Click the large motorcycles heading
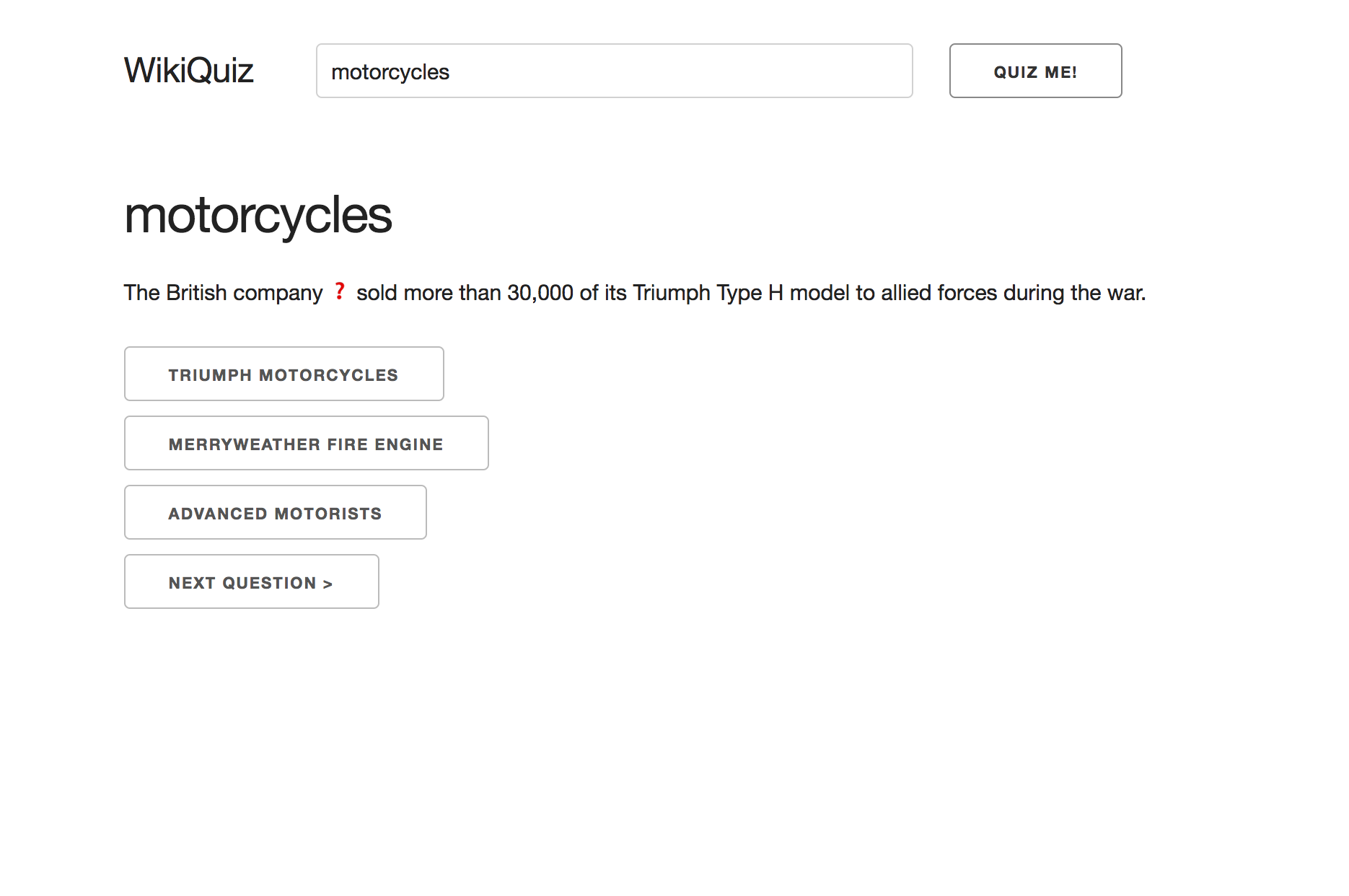Screen dimensions: 1349x896 [258, 216]
